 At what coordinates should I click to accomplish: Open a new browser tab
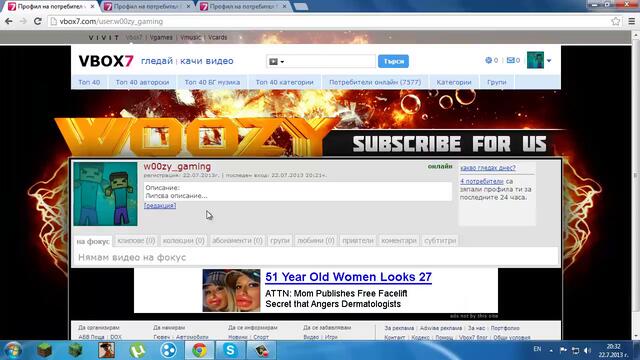(x=301, y=7)
